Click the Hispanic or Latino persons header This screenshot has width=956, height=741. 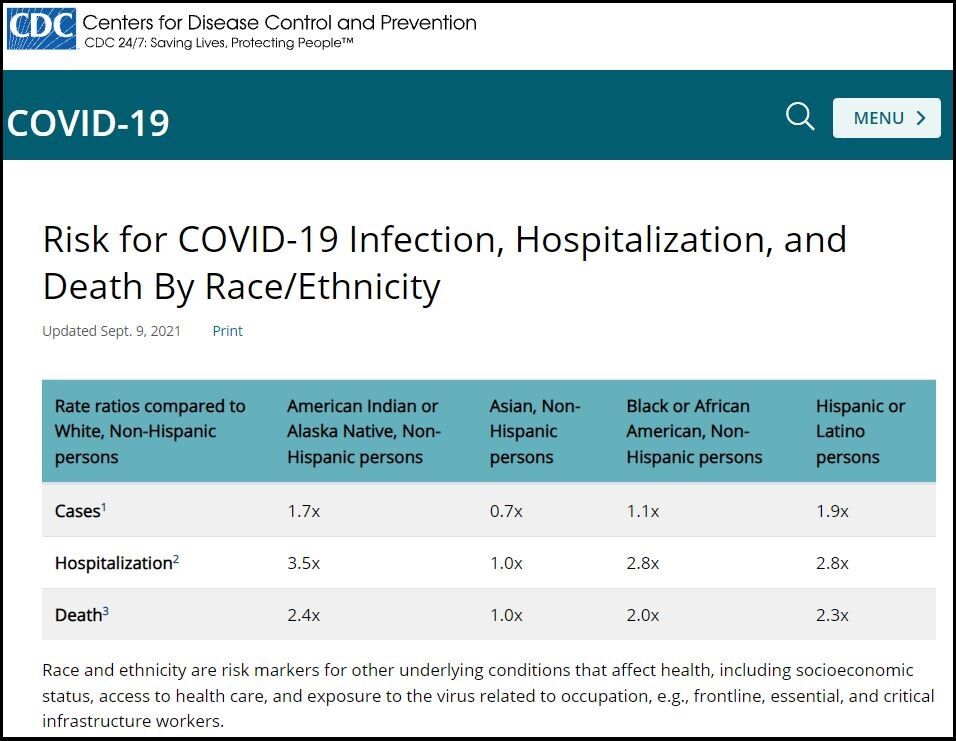pyautogui.click(x=860, y=431)
